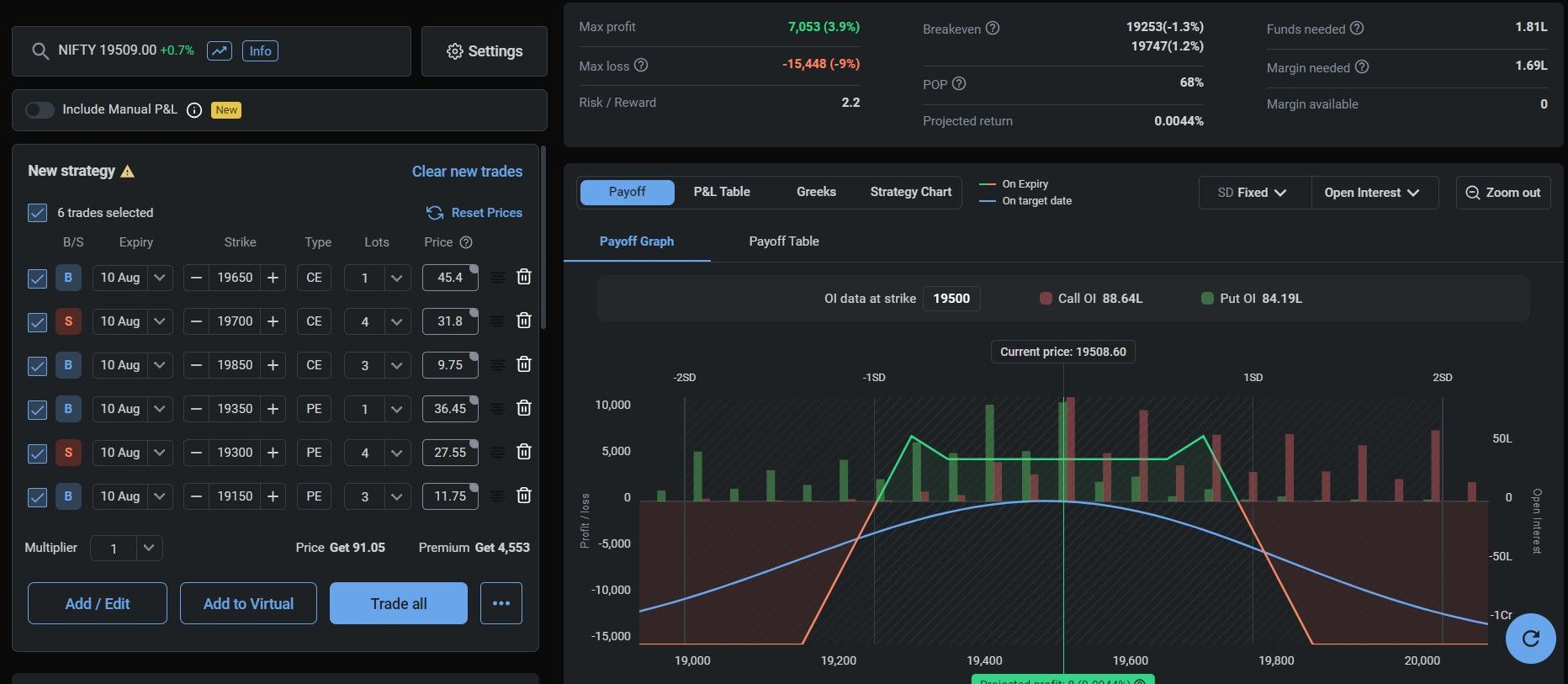1568x684 pixels.
Task: Open lots dropdown for the 19150 row
Action: 396,496
